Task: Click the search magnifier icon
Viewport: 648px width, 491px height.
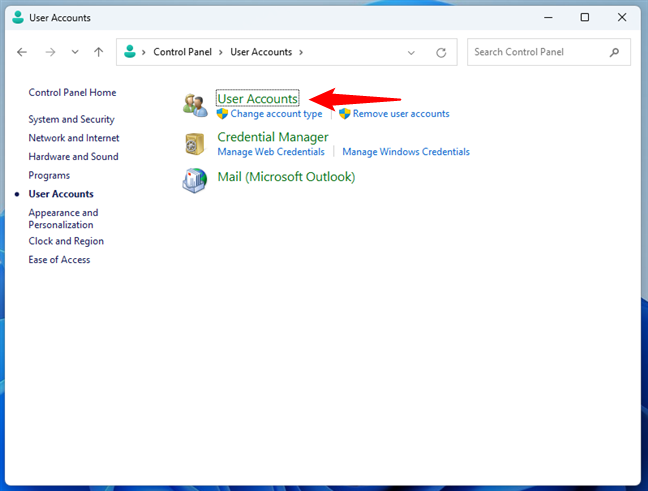Action: pyautogui.click(x=615, y=52)
